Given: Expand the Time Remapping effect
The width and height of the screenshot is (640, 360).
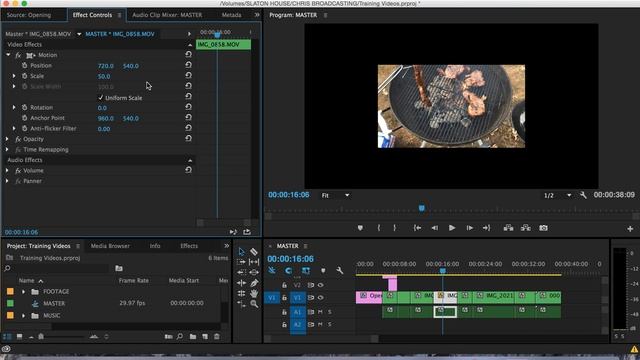Looking at the screenshot, I should 7,149.
